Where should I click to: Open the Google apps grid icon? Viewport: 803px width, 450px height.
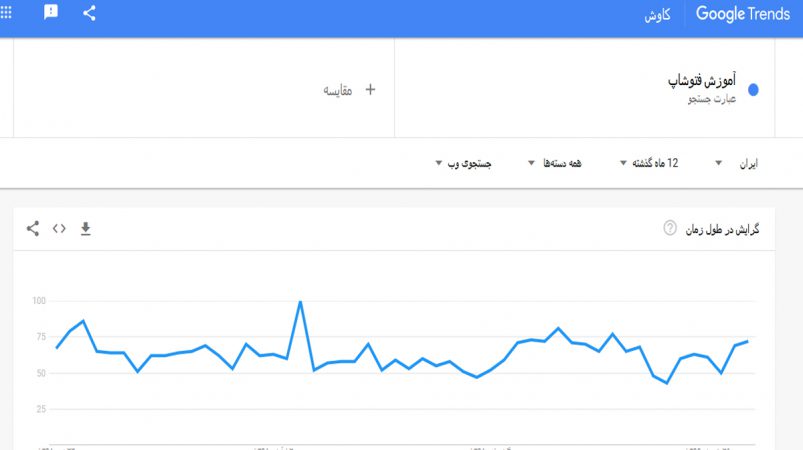6,12
